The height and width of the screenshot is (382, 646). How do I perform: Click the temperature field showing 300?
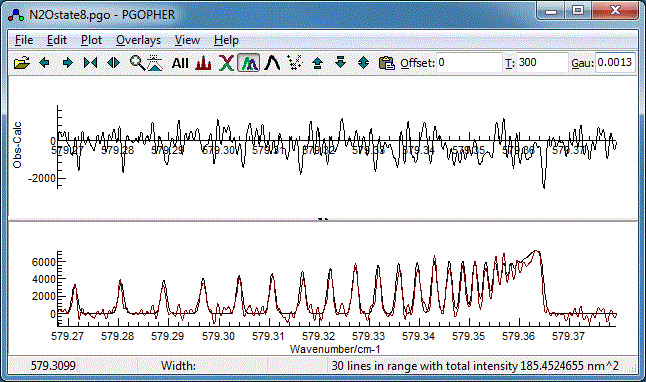pos(542,63)
